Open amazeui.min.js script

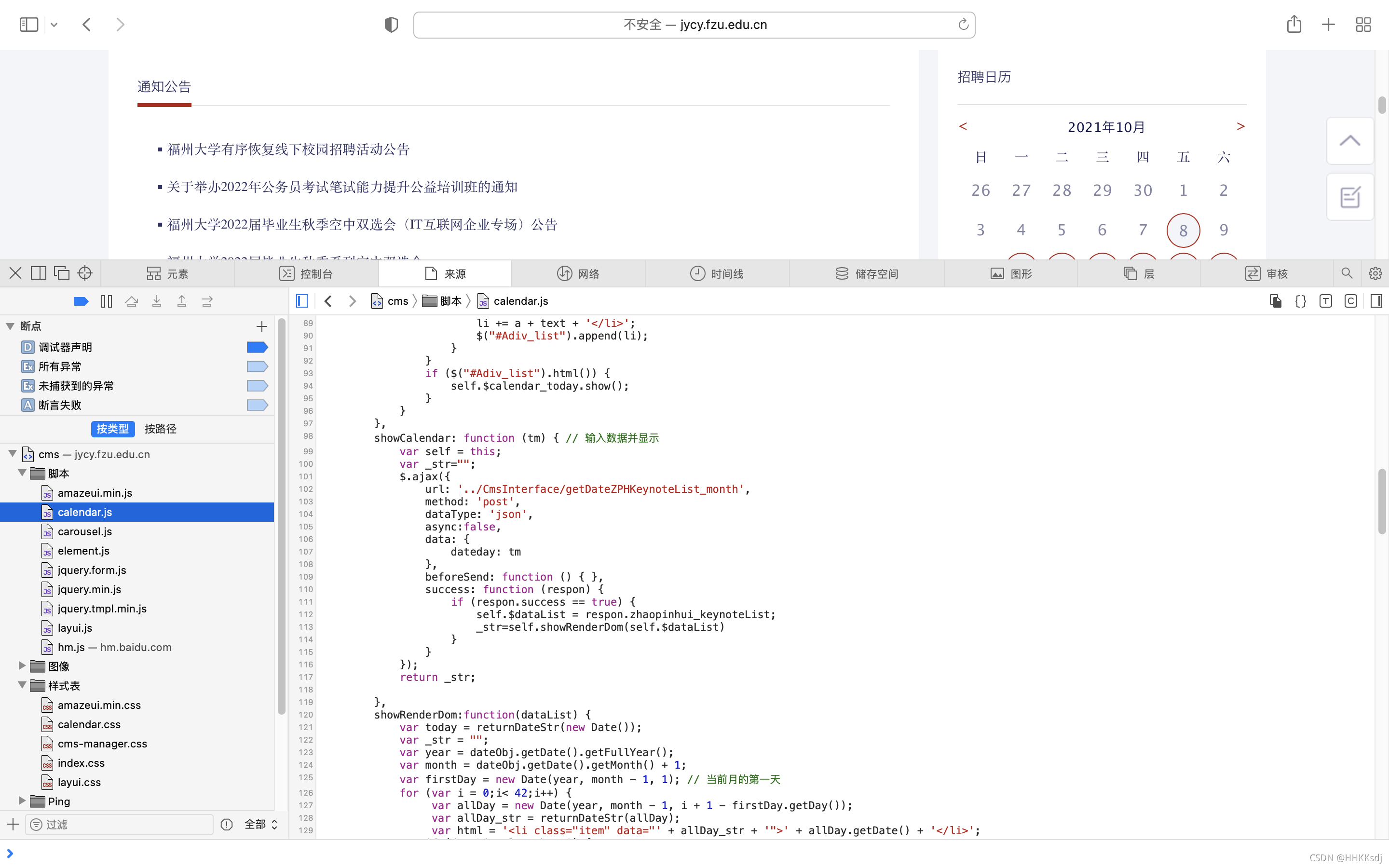pos(95,492)
